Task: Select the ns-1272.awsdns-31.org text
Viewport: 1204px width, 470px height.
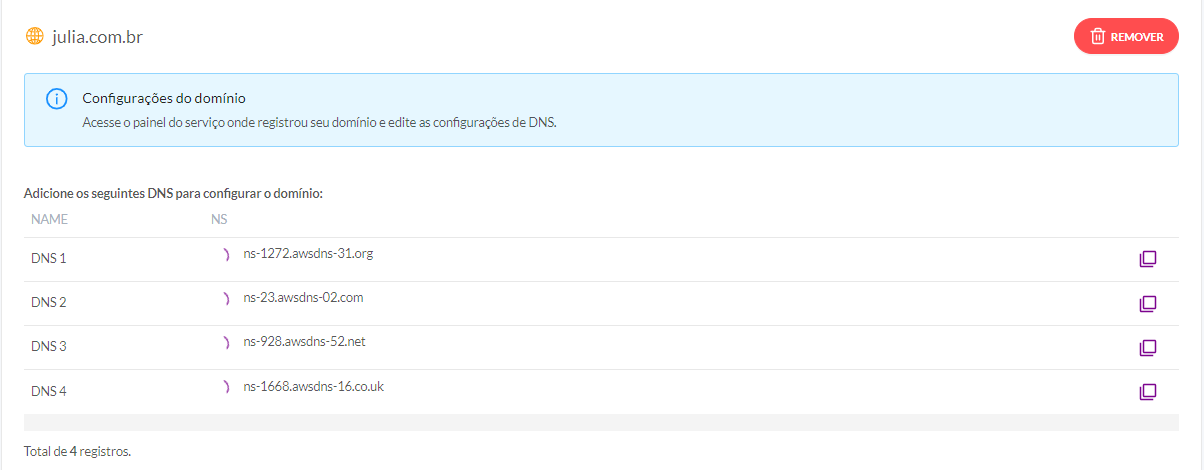Action: click(x=308, y=254)
